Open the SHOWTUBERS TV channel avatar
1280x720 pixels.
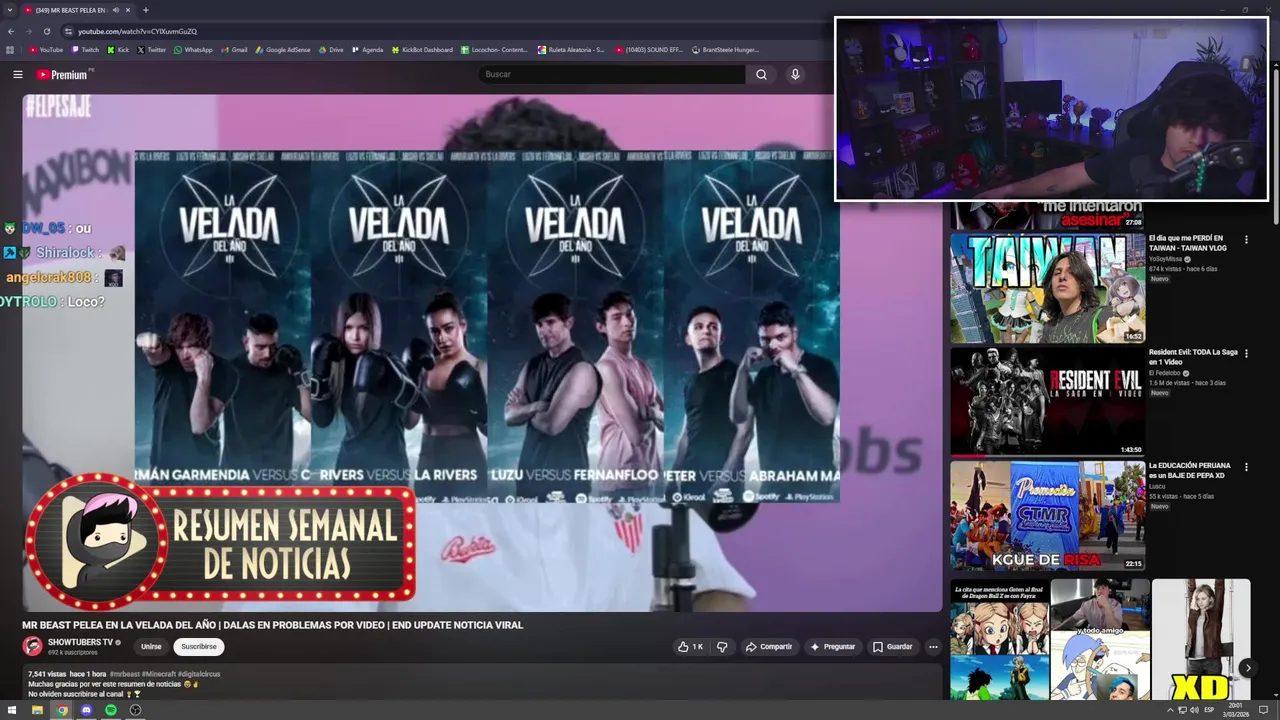point(33,646)
